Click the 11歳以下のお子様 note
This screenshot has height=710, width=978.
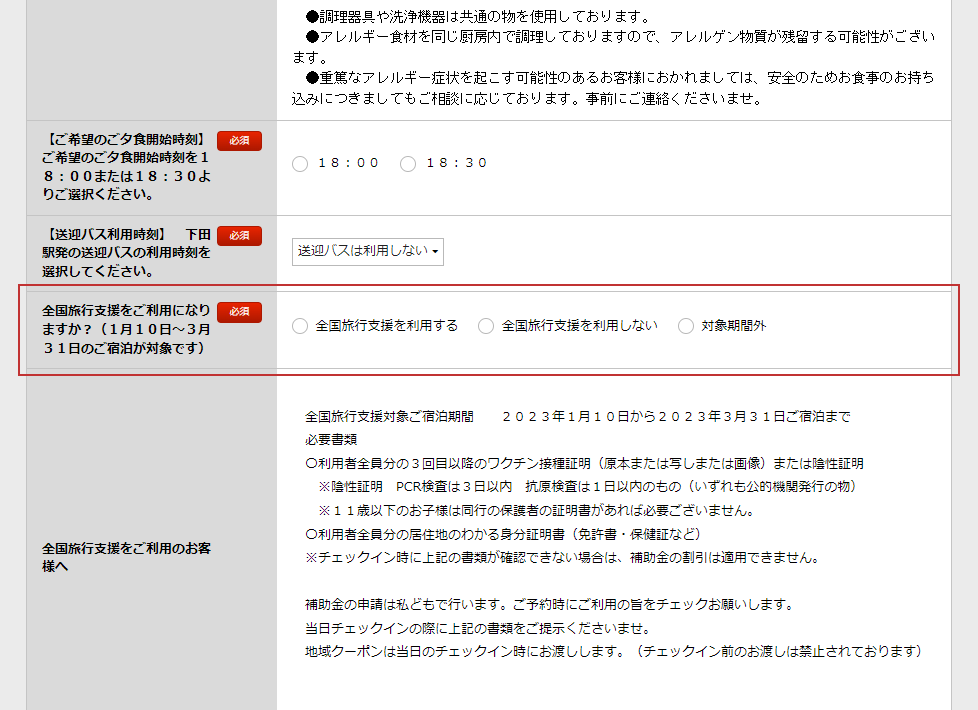coord(536,510)
